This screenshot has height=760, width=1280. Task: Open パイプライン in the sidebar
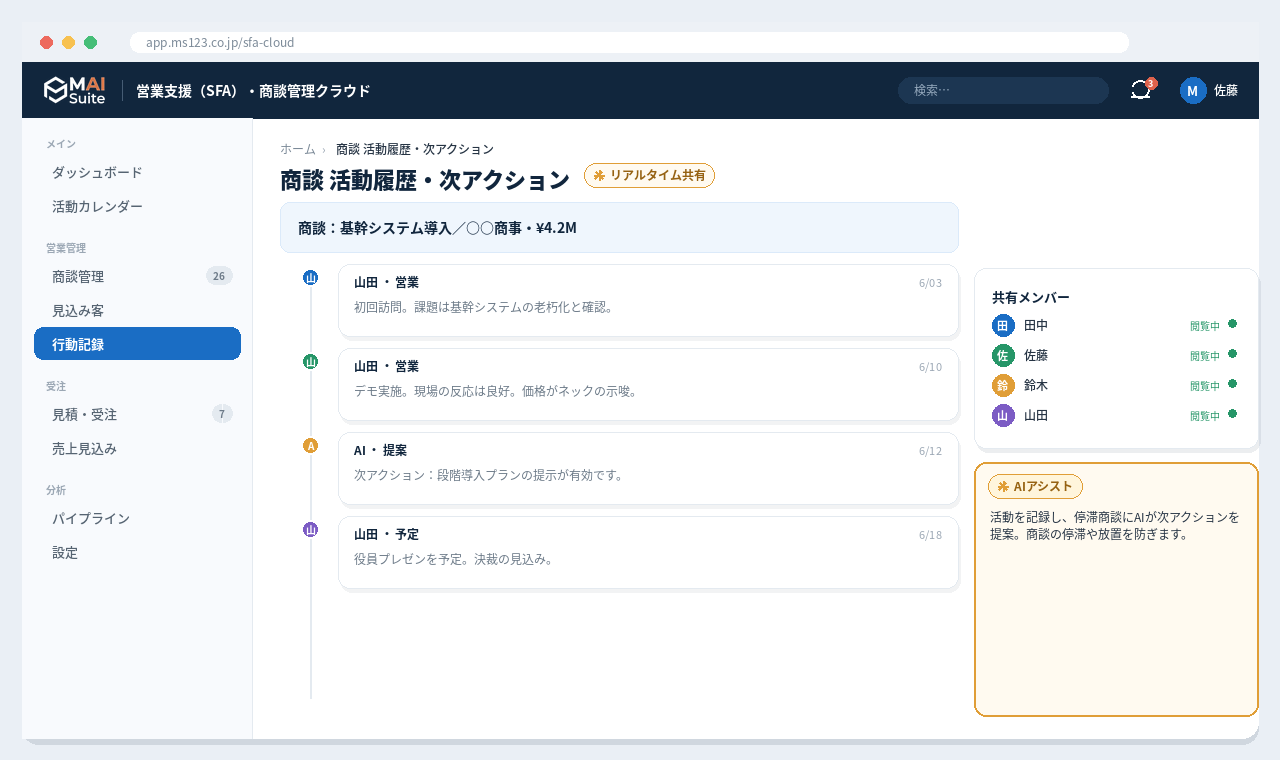click(137, 518)
